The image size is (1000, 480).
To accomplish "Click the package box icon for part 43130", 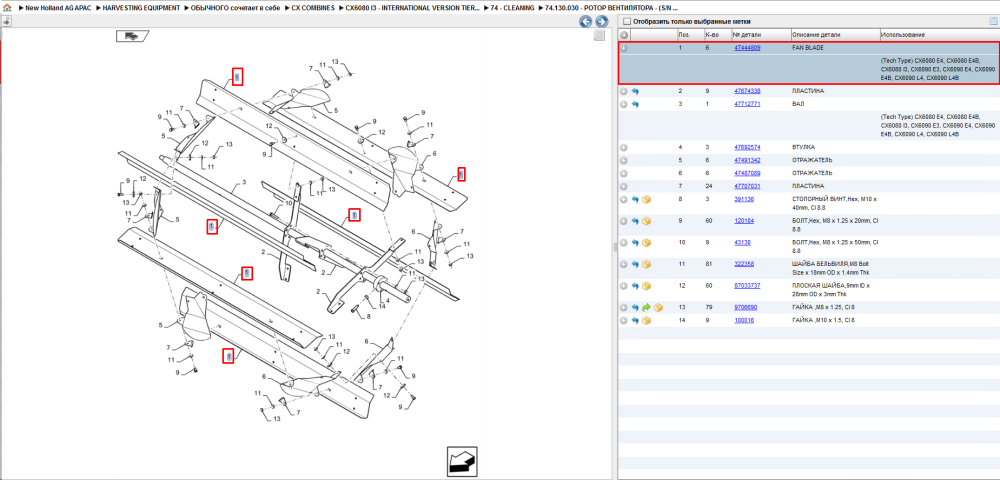I will point(647,243).
